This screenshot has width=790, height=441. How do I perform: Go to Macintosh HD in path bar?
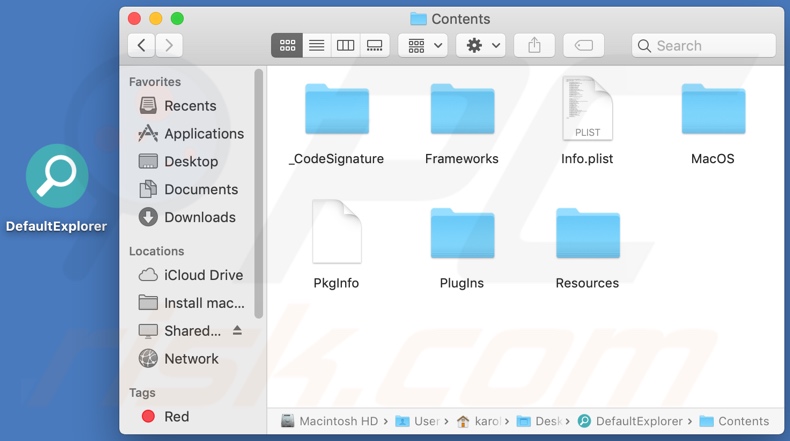click(x=329, y=421)
